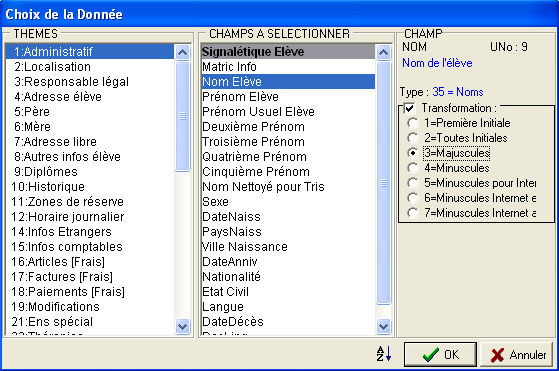Select theme 2:Localisation
Screen dimensions: 559x371
tap(89, 67)
